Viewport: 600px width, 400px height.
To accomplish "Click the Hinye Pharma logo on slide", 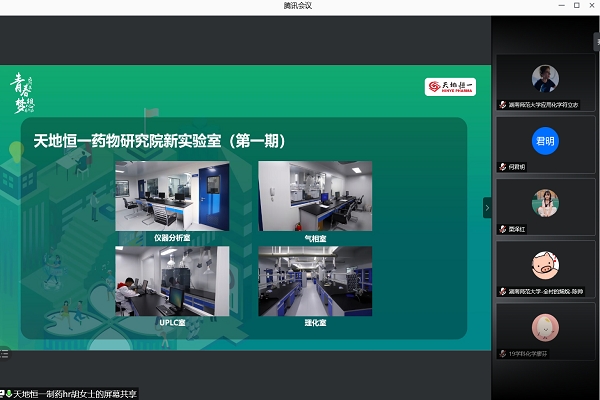I will (x=449, y=86).
